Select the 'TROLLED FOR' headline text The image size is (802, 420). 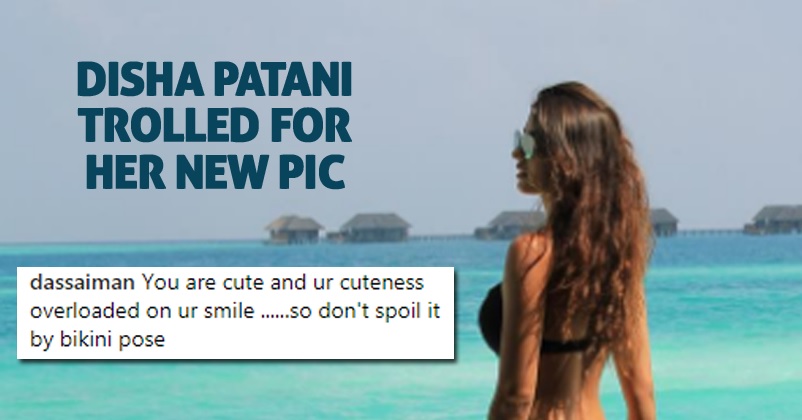tap(217, 125)
